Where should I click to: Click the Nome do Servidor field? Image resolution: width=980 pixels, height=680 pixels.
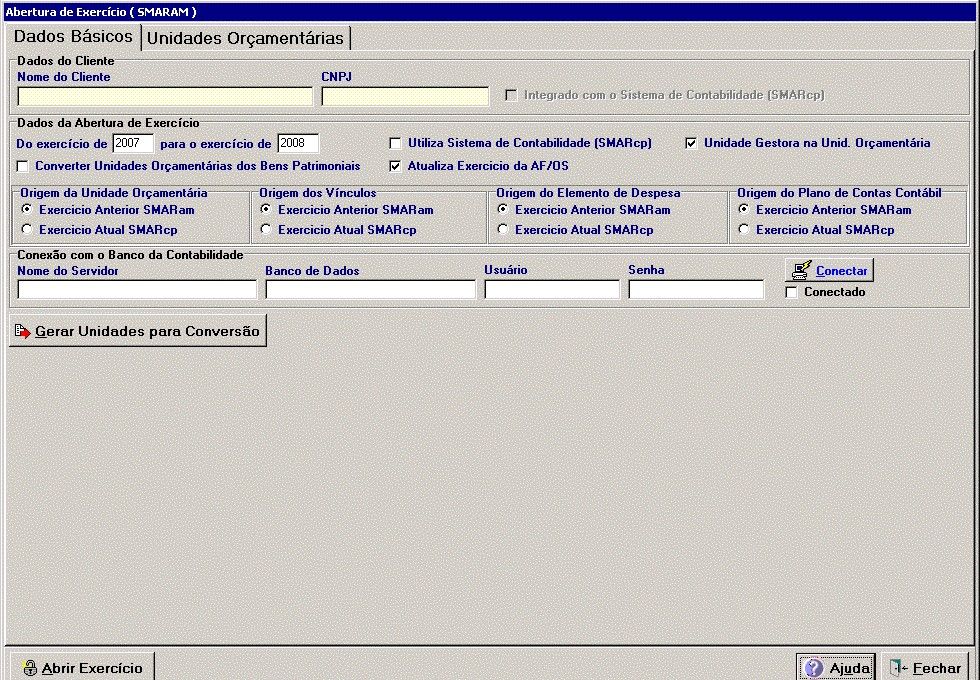coord(137,289)
